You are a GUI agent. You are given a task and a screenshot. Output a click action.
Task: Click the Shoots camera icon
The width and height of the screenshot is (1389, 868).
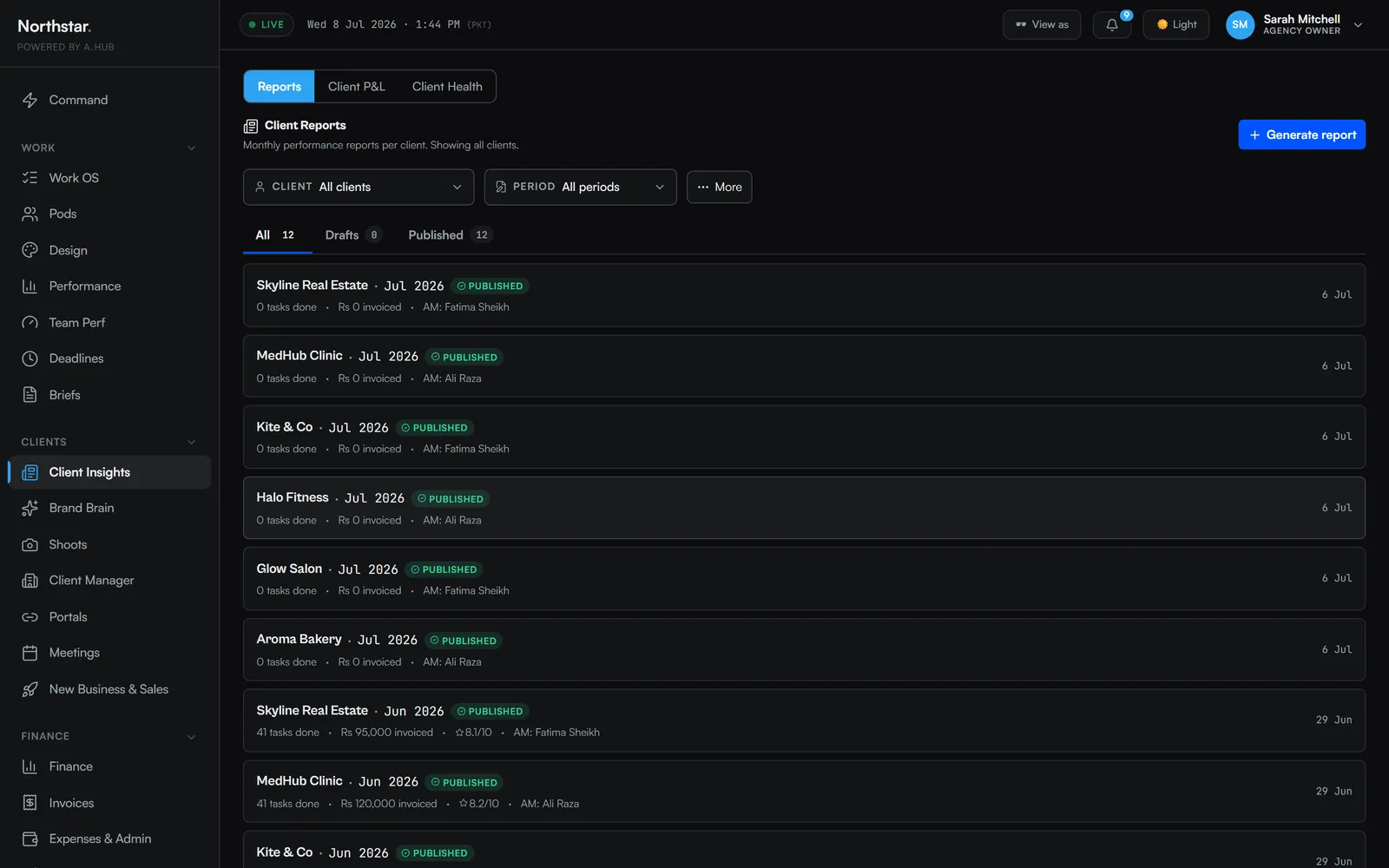30,545
